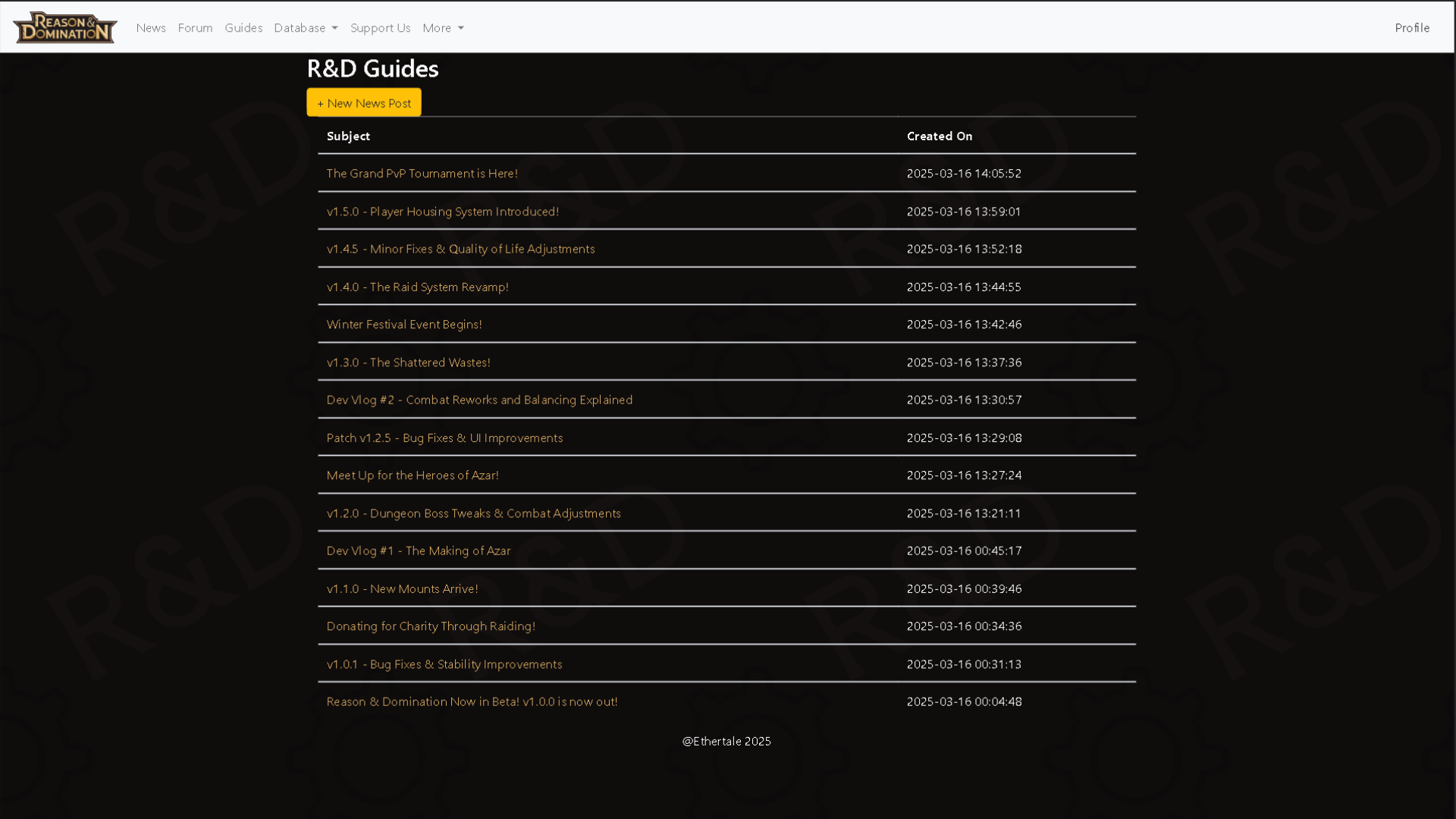Open the Forum page
Screen dimensions: 1456x819
pyautogui.click(x=195, y=28)
